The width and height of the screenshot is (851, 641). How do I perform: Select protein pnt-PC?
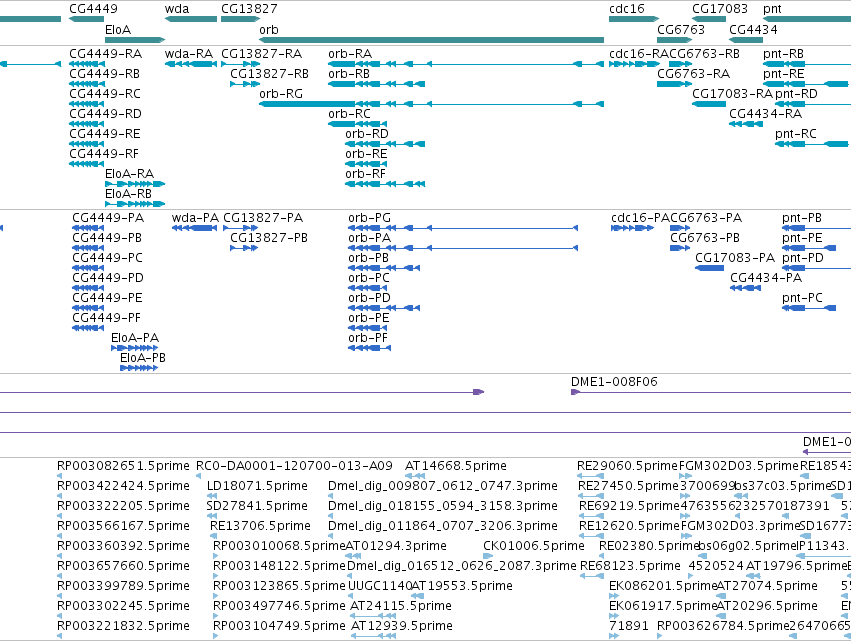(x=802, y=298)
